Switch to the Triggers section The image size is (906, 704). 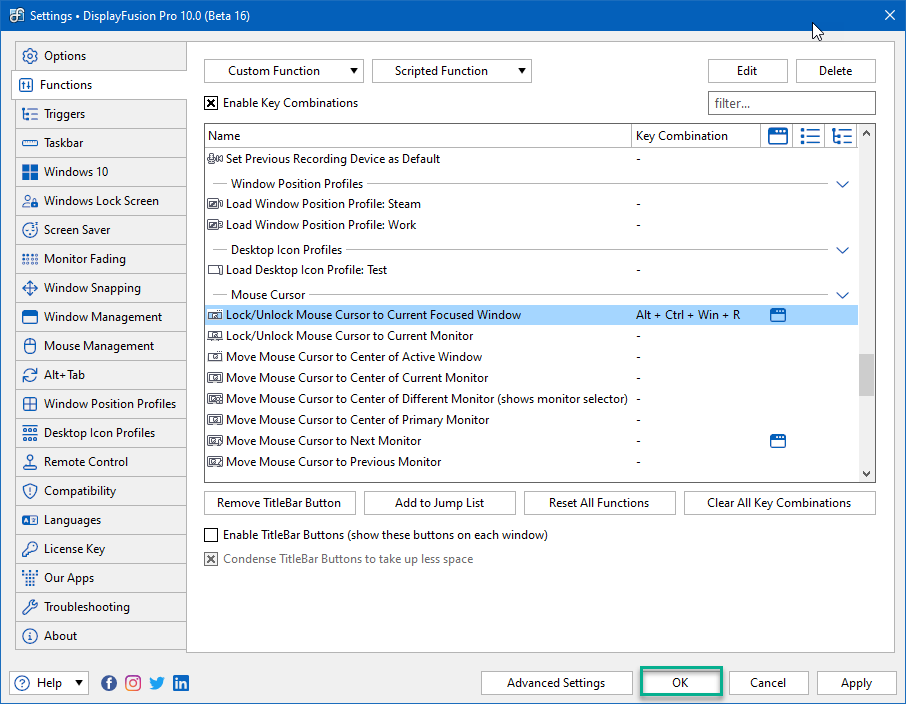(x=101, y=114)
